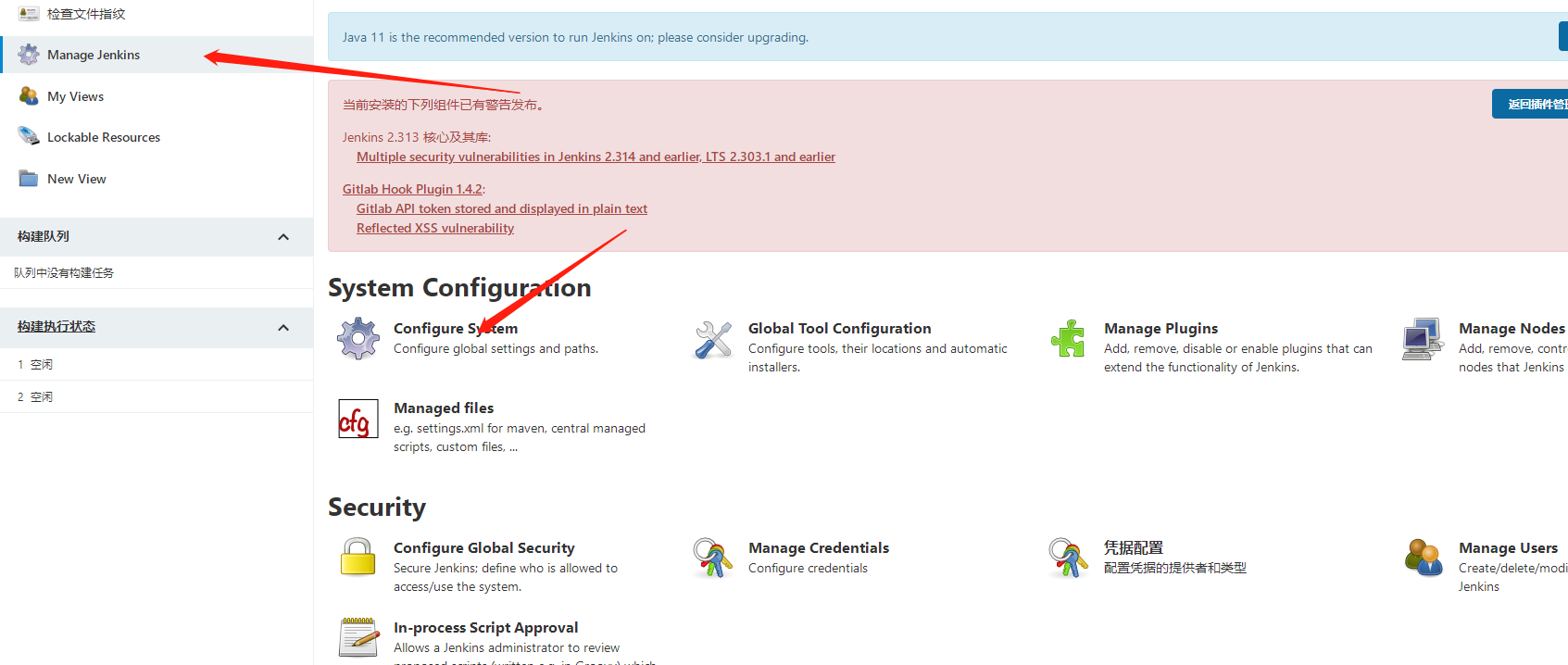Collapse the 构建执行状态 panel
1568x665 pixels.
(x=283, y=328)
